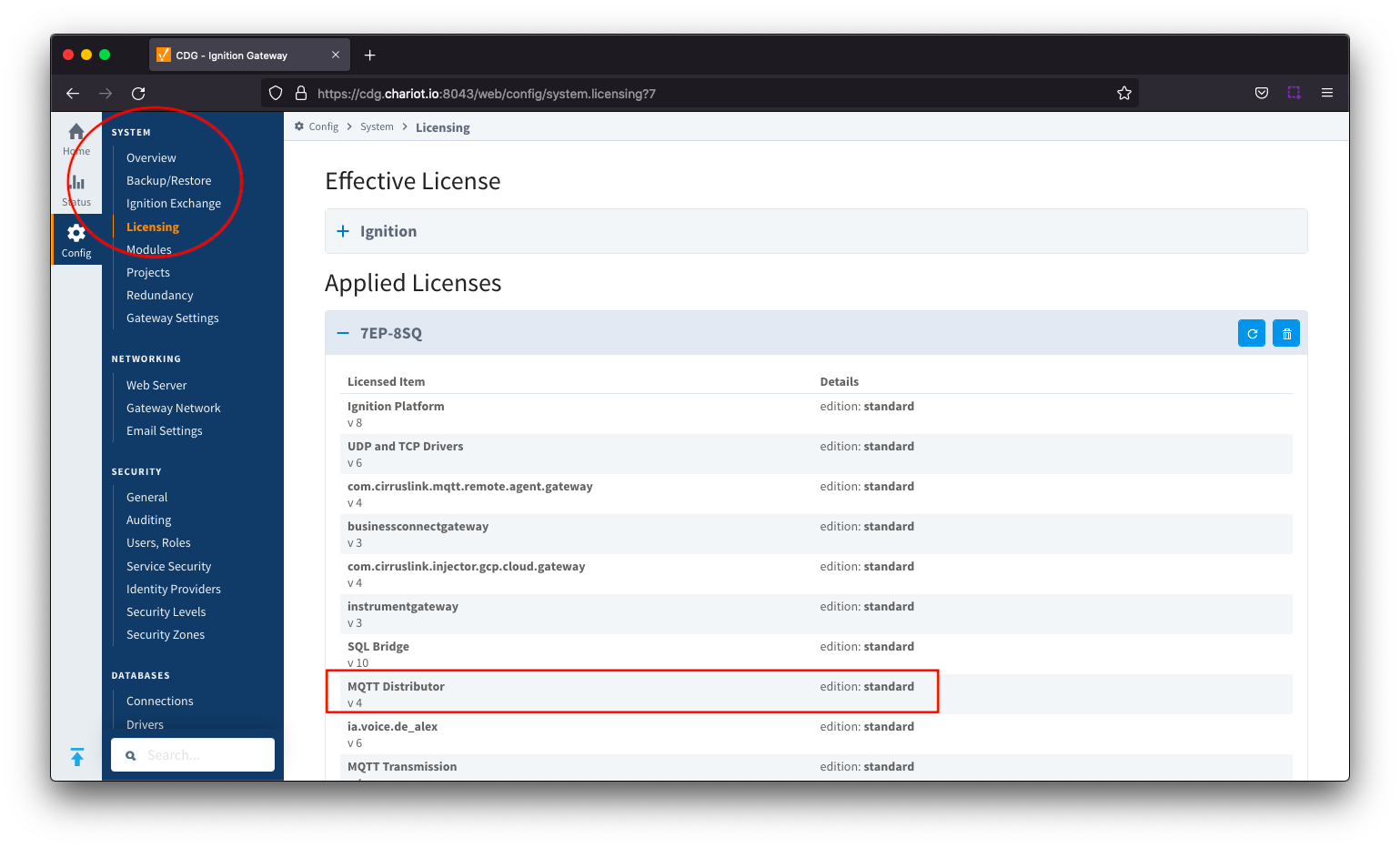This screenshot has height=848, width=1400.
Task: Open Users, Roles under Security
Action: [158, 542]
